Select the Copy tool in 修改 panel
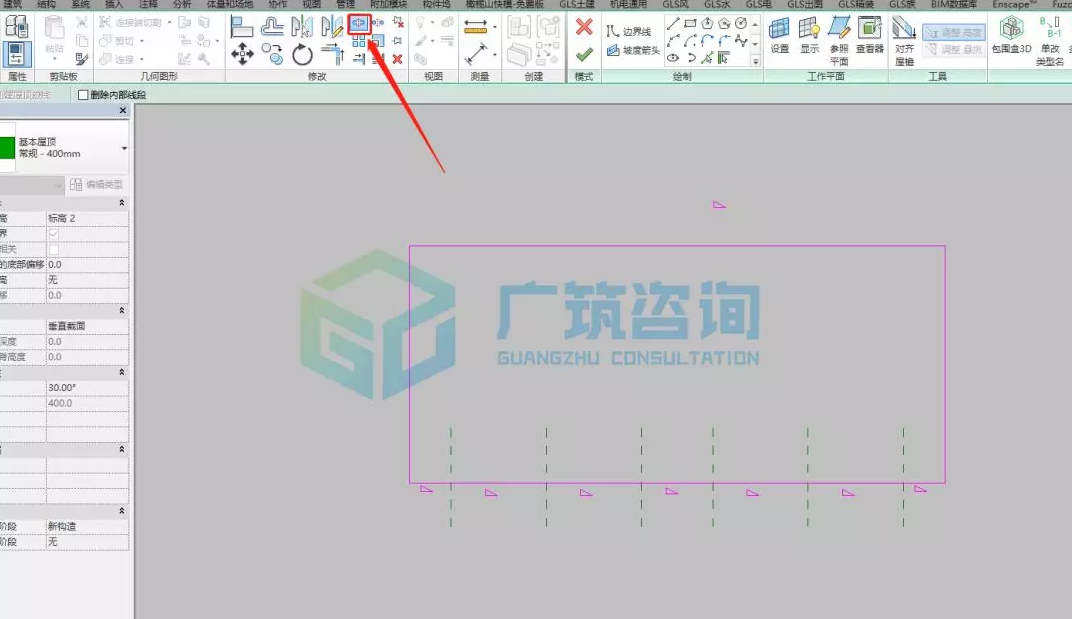The height and width of the screenshot is (619, 1072). tap(272, 54)
